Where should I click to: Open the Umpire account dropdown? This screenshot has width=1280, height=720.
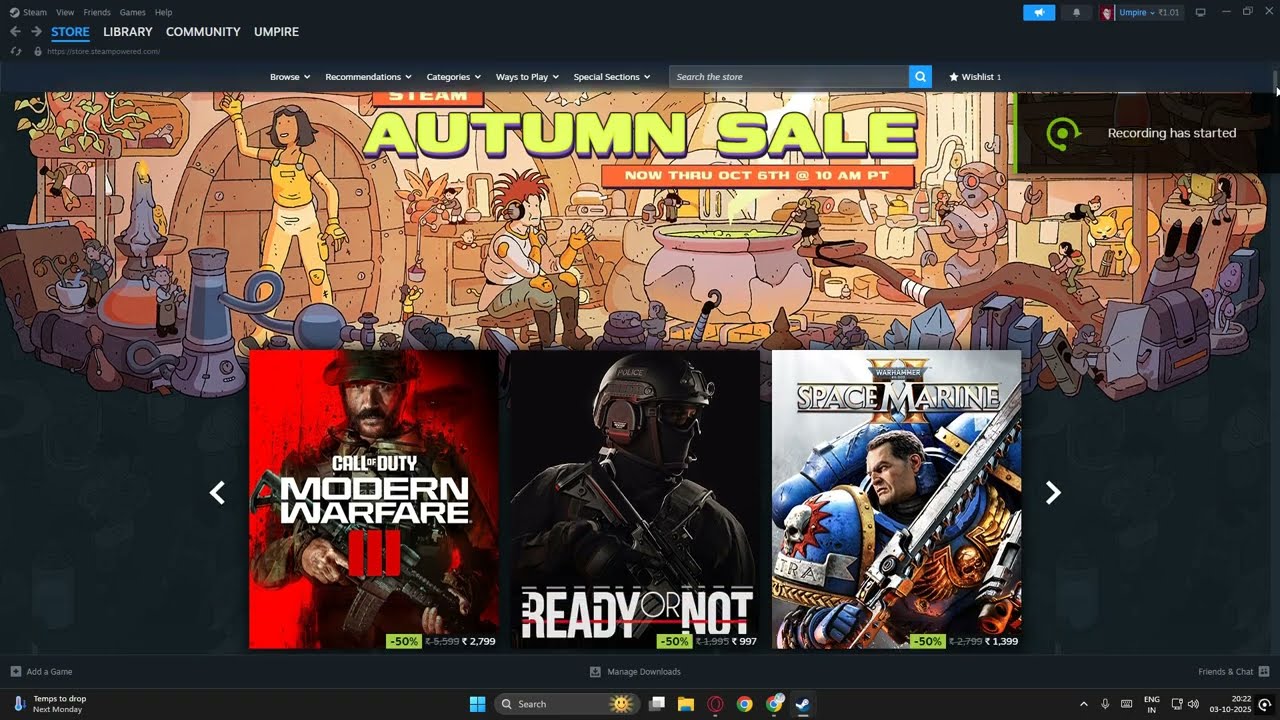pyautogui.click(x=1136, y=12)
